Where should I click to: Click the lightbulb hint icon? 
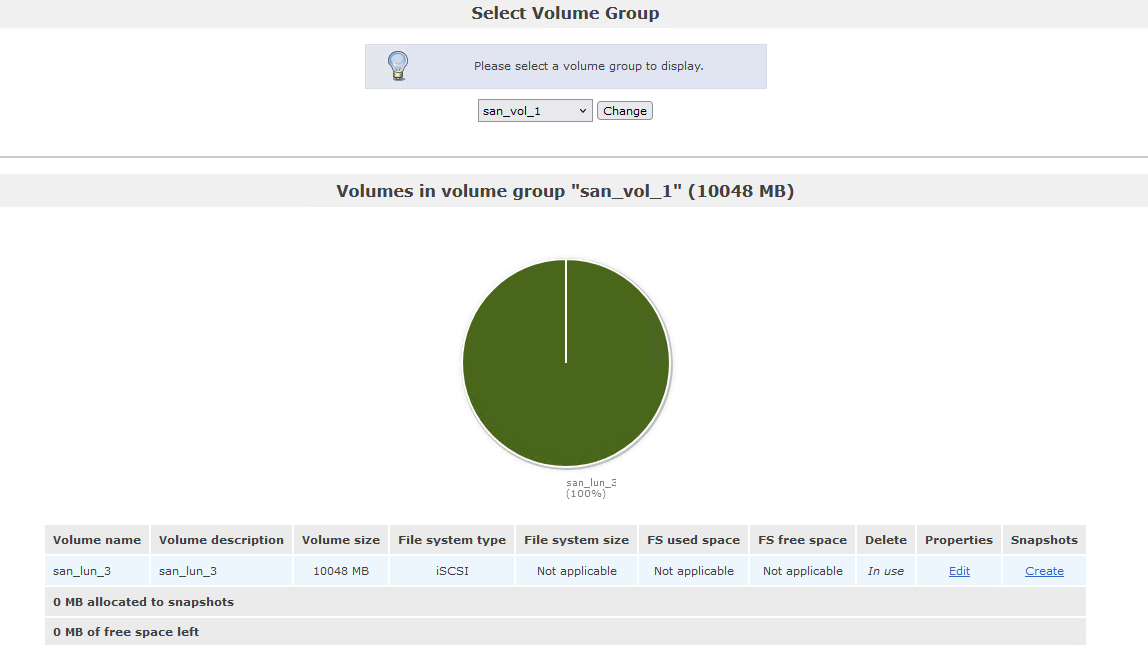(398, 66)
